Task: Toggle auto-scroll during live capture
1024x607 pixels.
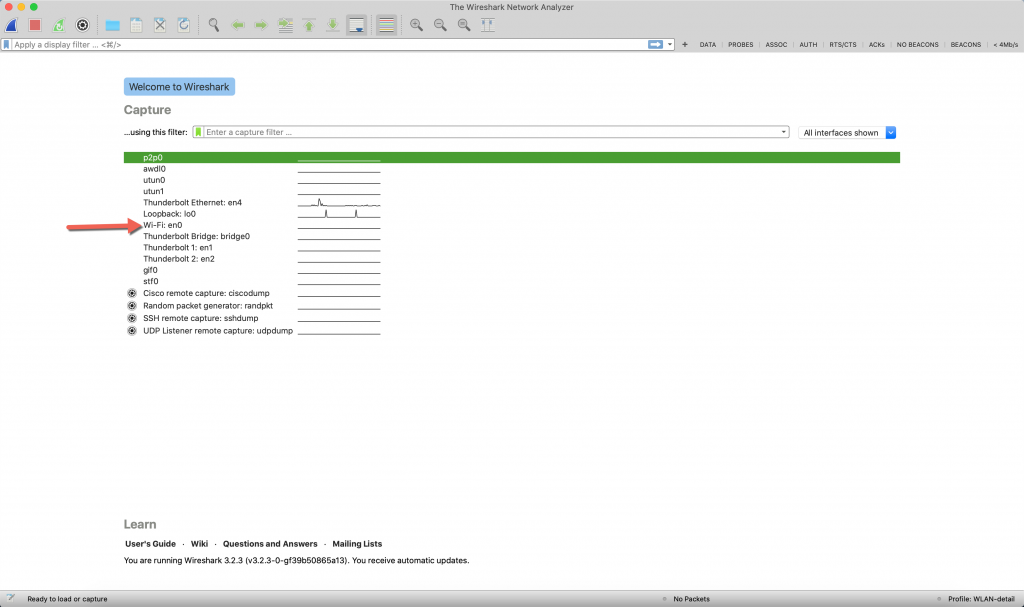Action: pyautogui.click(x=356, y=25)
